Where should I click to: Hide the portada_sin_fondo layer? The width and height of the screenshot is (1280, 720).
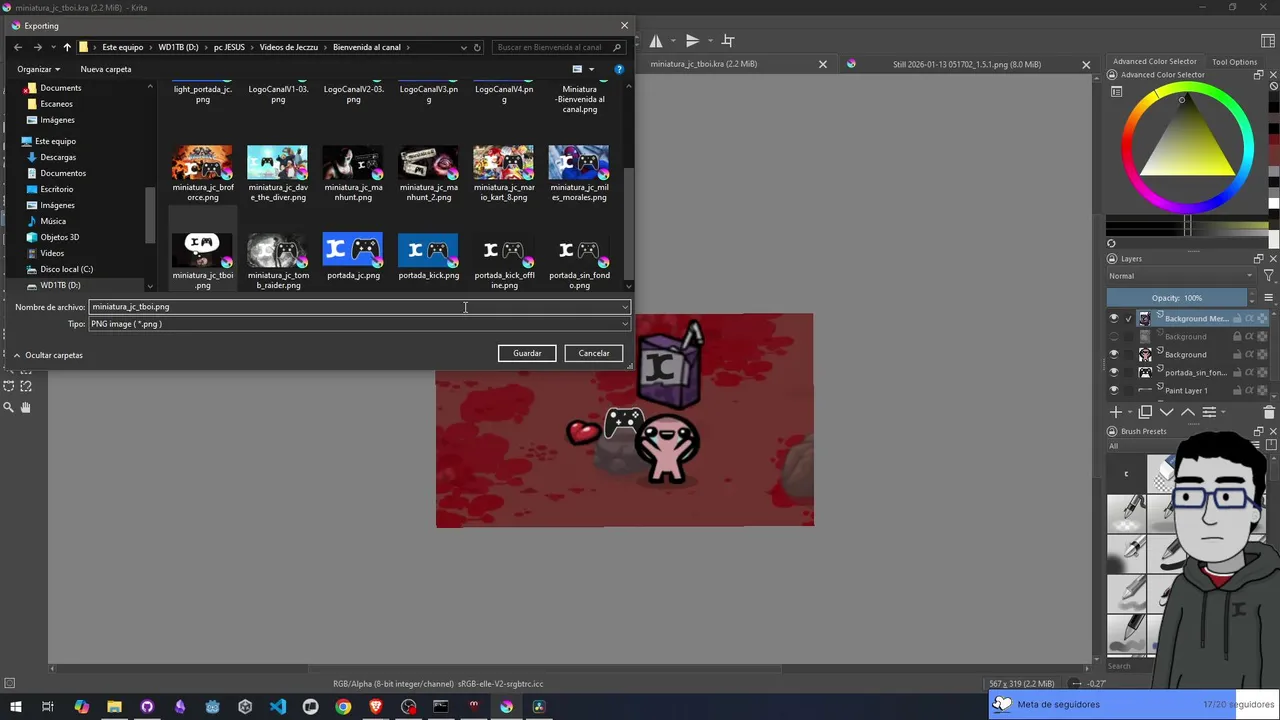click(x=1114, y=372)
